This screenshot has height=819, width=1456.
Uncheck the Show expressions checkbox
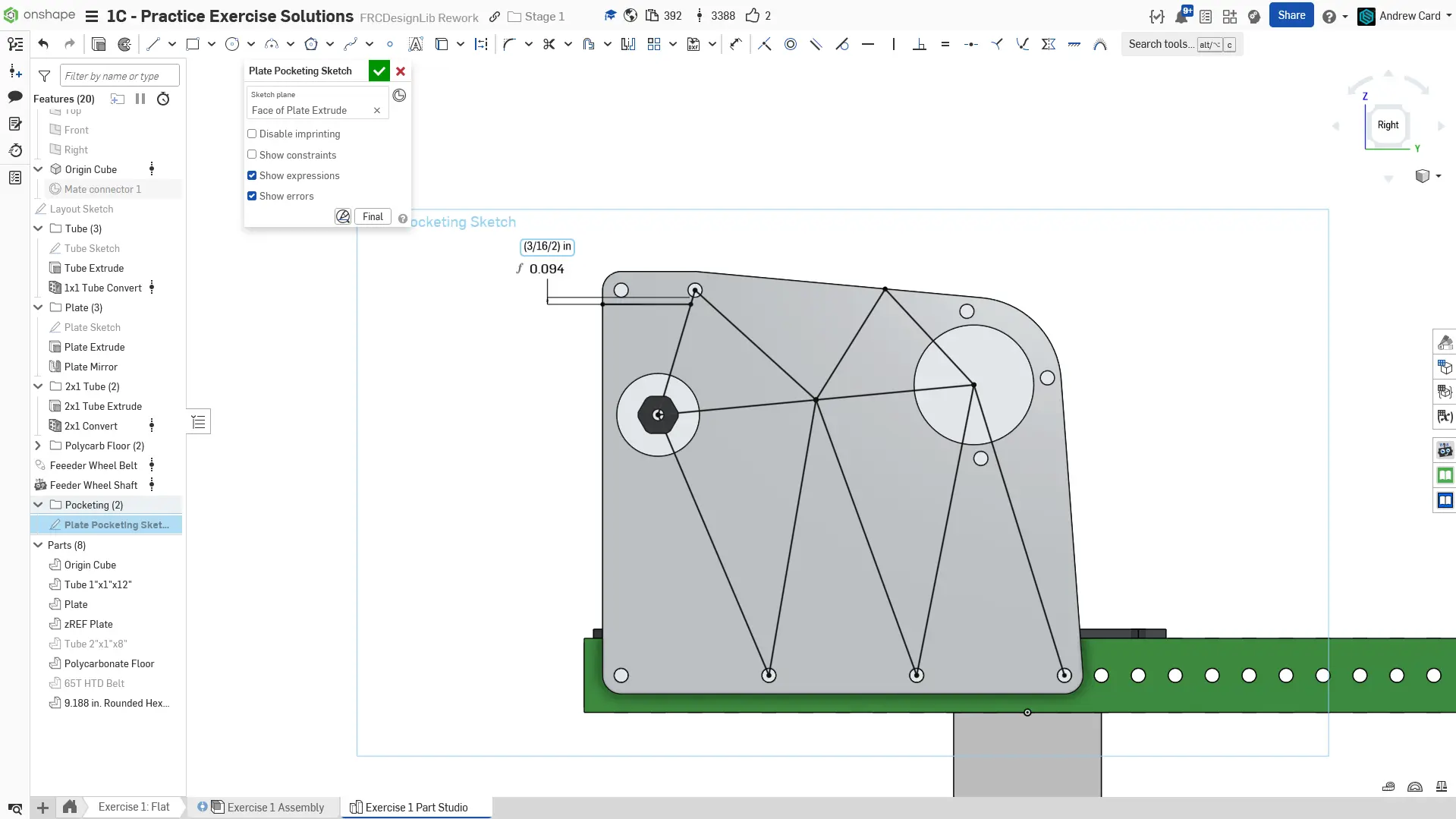(x=252, y=175)
